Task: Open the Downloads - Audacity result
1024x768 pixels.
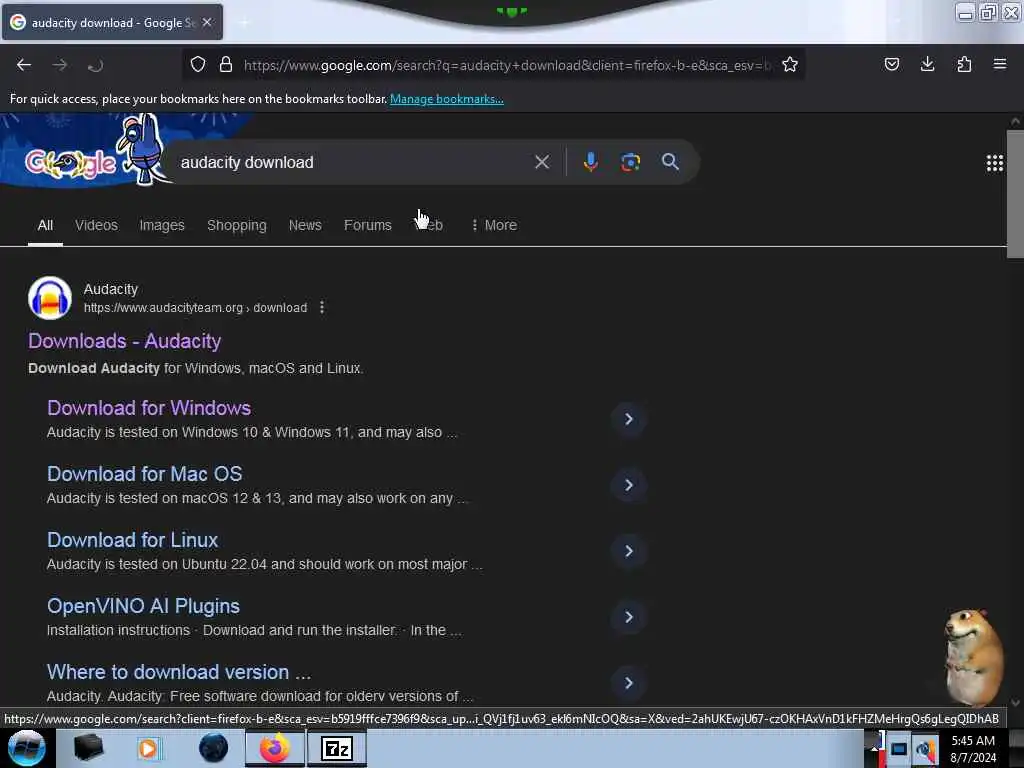Action: pyautogui.click(x=125, y=341)
